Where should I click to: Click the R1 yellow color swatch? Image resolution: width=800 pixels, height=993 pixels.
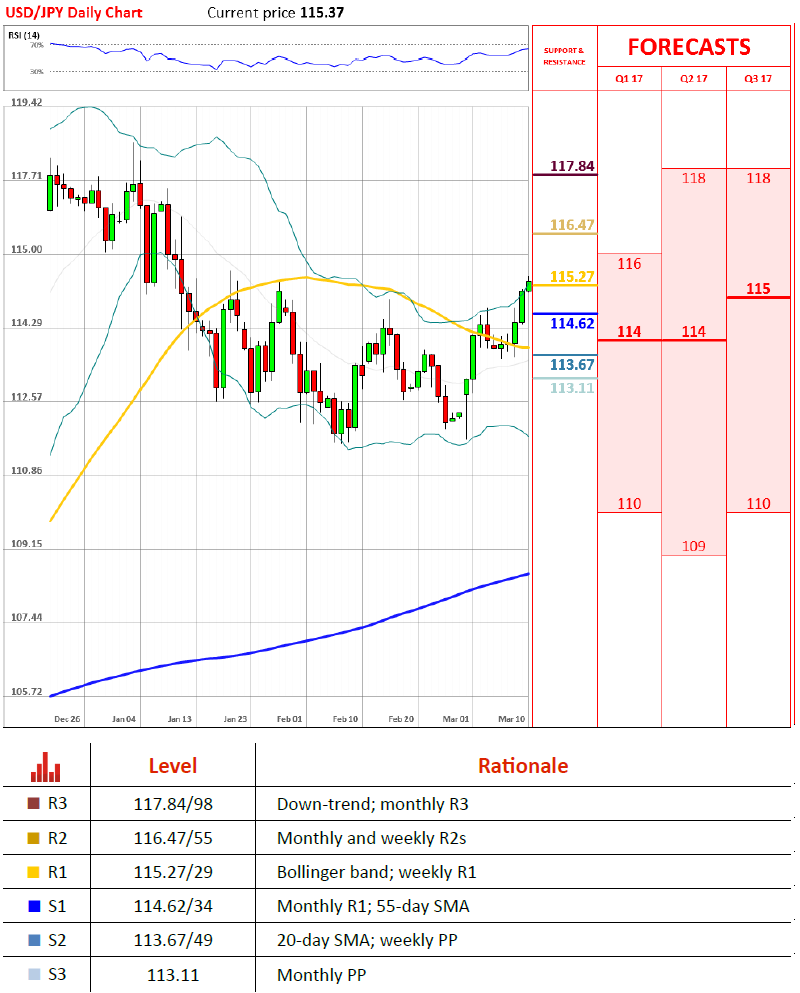[x=34, y=872]
